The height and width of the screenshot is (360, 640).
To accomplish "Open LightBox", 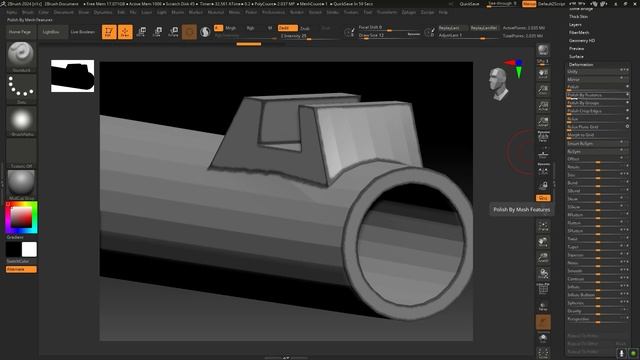I will coord(51,32).
